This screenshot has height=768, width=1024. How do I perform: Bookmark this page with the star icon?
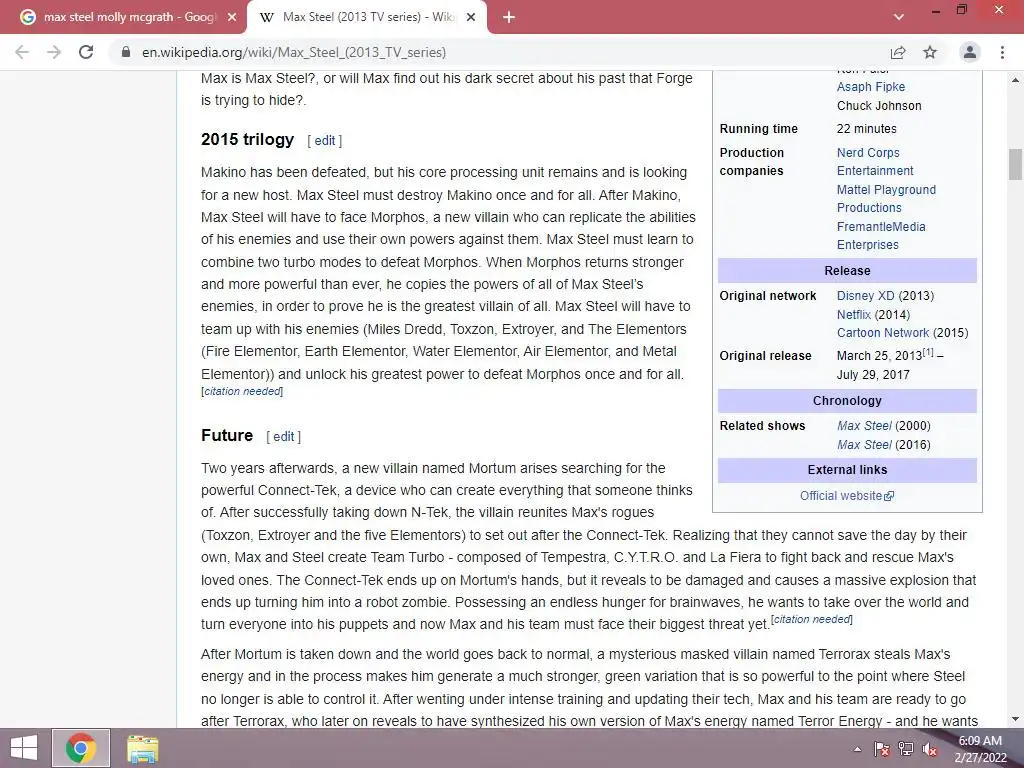[930, 52]
